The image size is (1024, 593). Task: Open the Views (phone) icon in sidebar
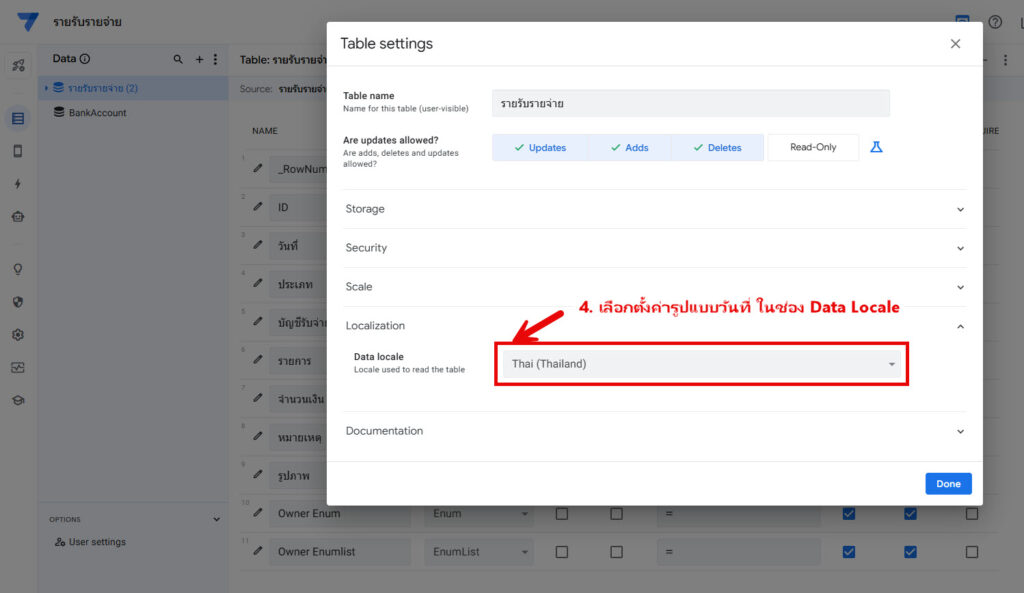click(x=18, y=151)
